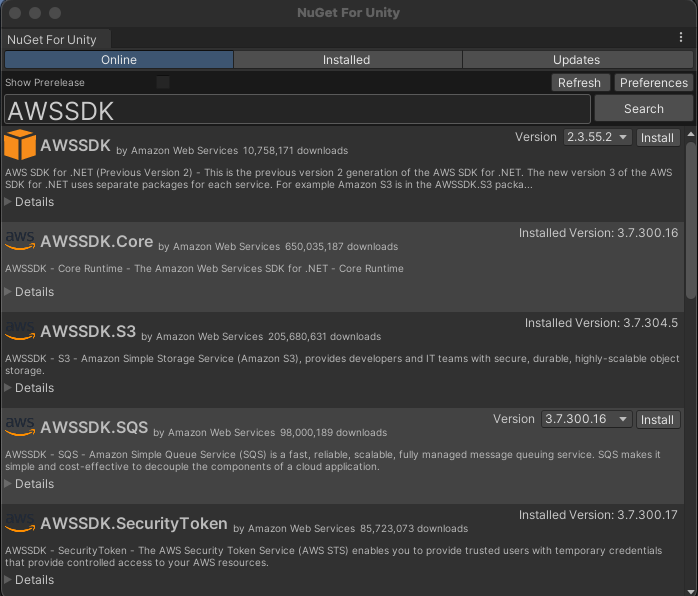Click Installed Version: 3.7.300.16 text
The width and height of the screenshot is (698, 596).
click(598, 233)
